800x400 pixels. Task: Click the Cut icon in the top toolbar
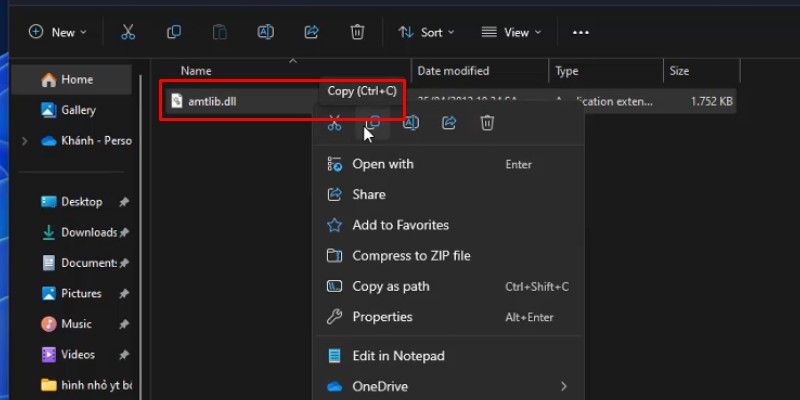pos(128,32)
